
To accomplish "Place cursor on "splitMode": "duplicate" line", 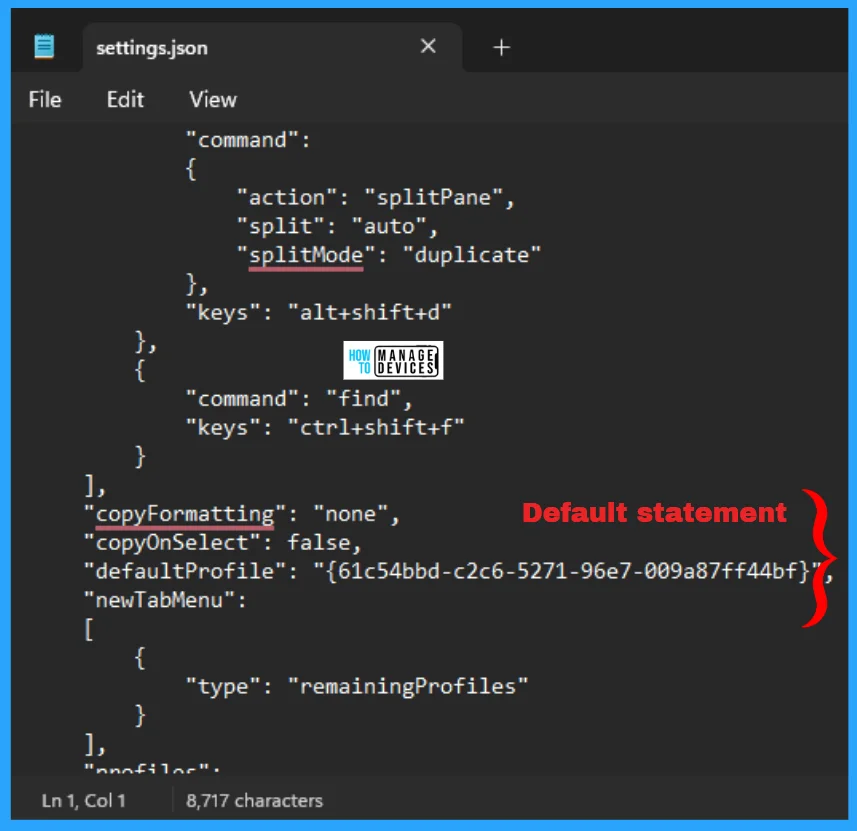I will (389, 255).
